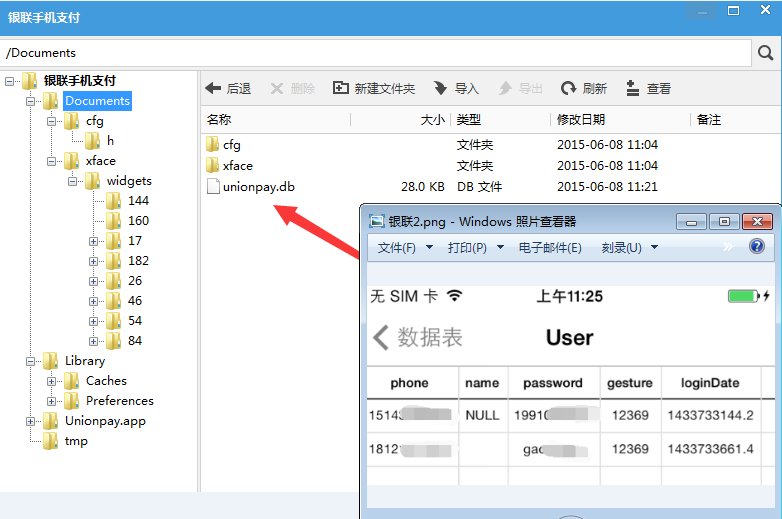Click the 刷新 refresh icon
782x519 pixels.
click(568, 88)
